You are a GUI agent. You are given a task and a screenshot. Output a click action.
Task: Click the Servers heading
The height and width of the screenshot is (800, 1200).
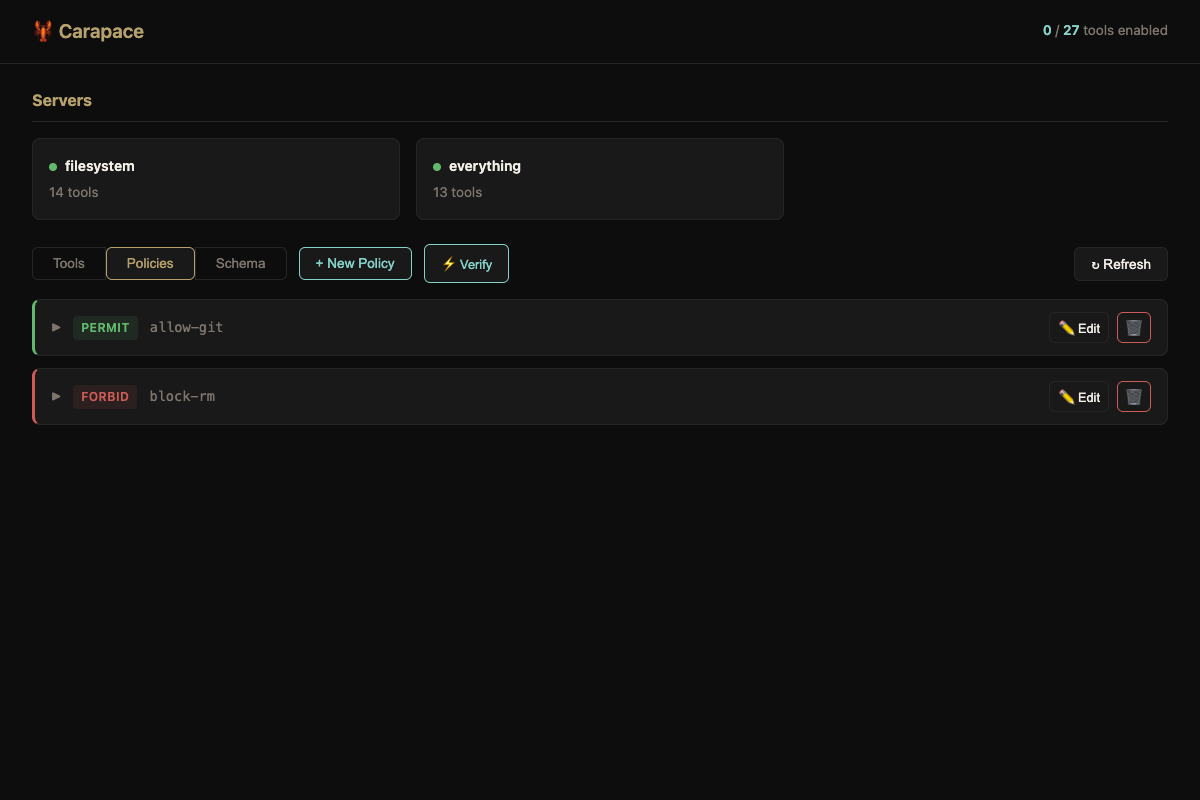pyautogui.click(x=62, y=100)
